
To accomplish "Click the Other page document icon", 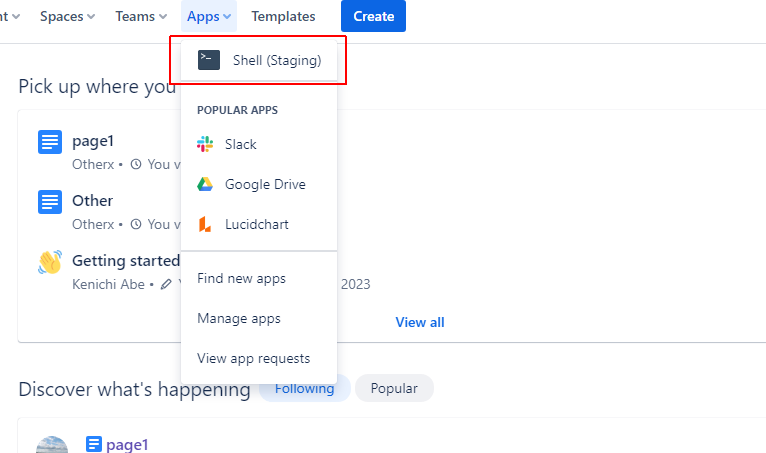I will 50,202.
